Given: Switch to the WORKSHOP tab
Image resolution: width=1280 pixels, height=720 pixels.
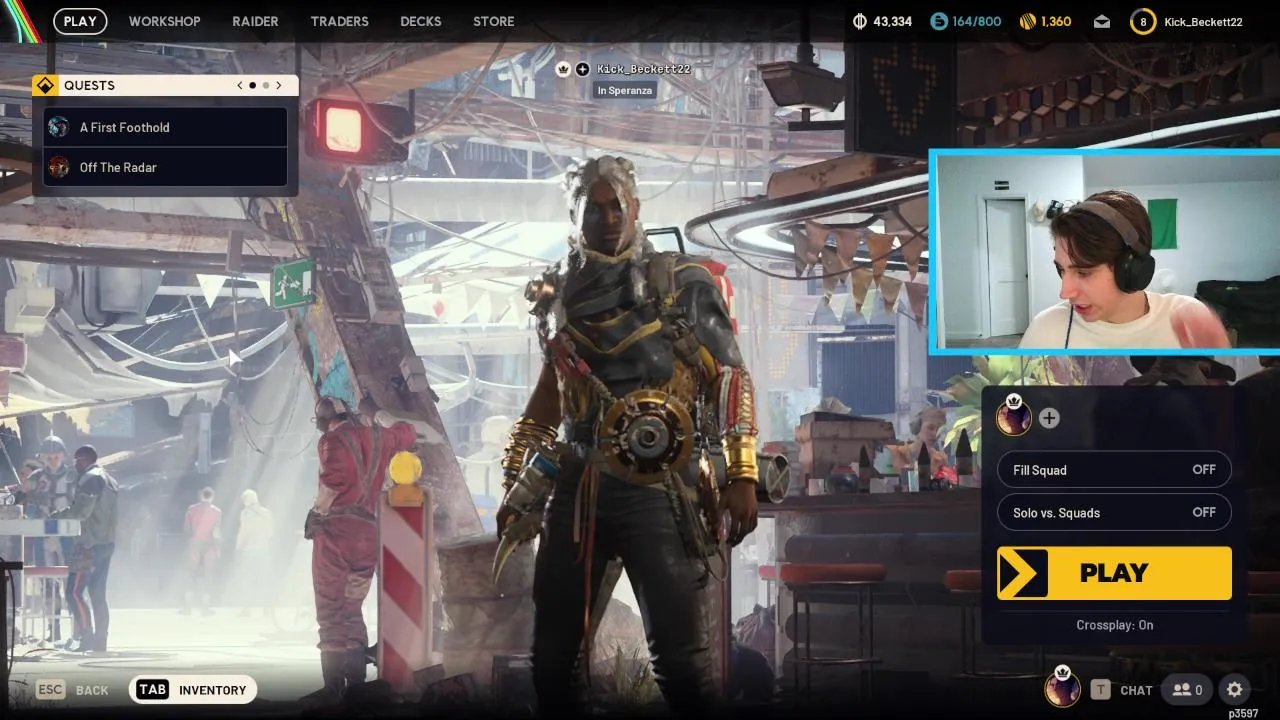Looking at the screenshot, I should point(164,21).
